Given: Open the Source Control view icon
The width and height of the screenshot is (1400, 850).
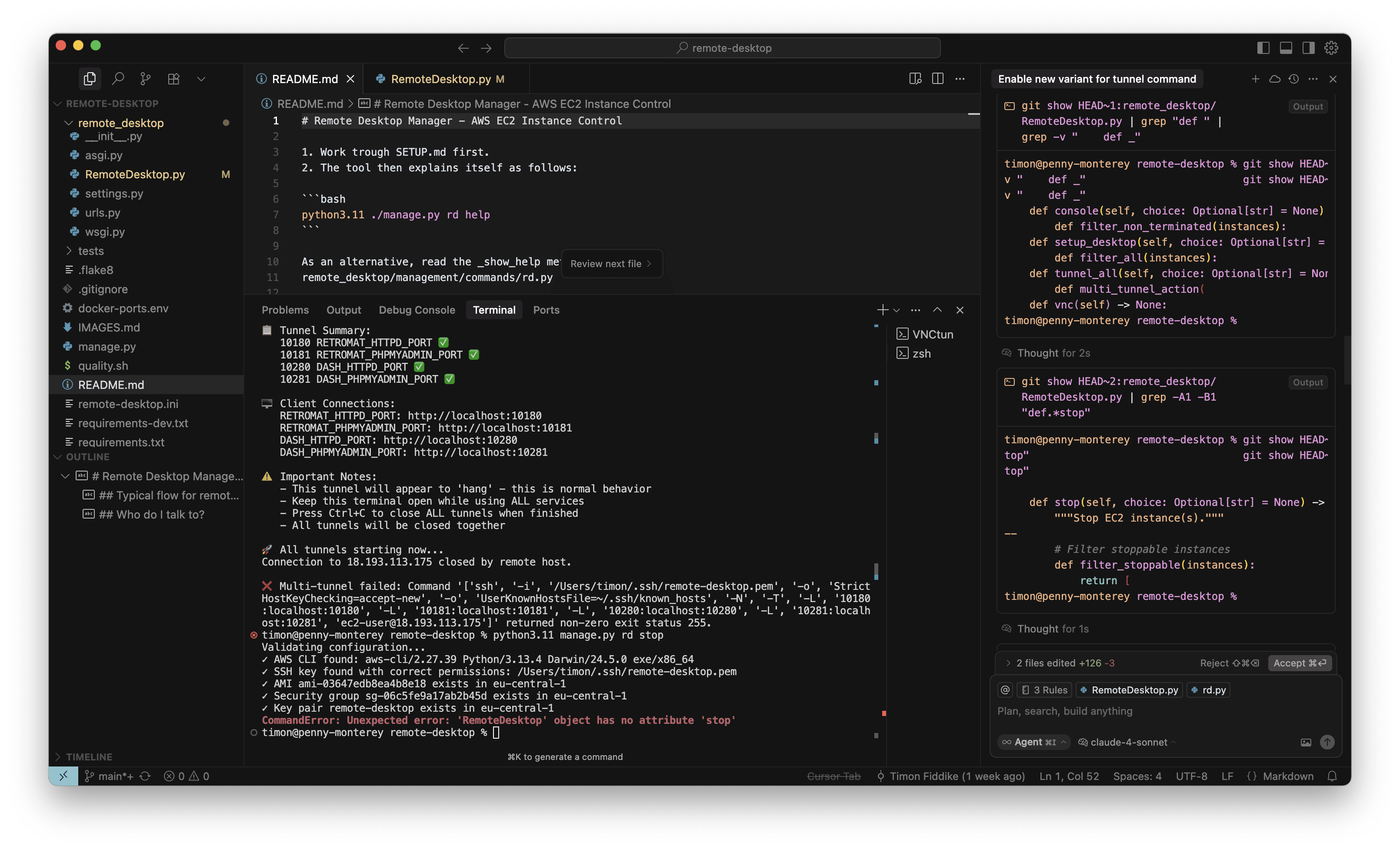Looking at the screenshot, I should (x=146, y=78).
